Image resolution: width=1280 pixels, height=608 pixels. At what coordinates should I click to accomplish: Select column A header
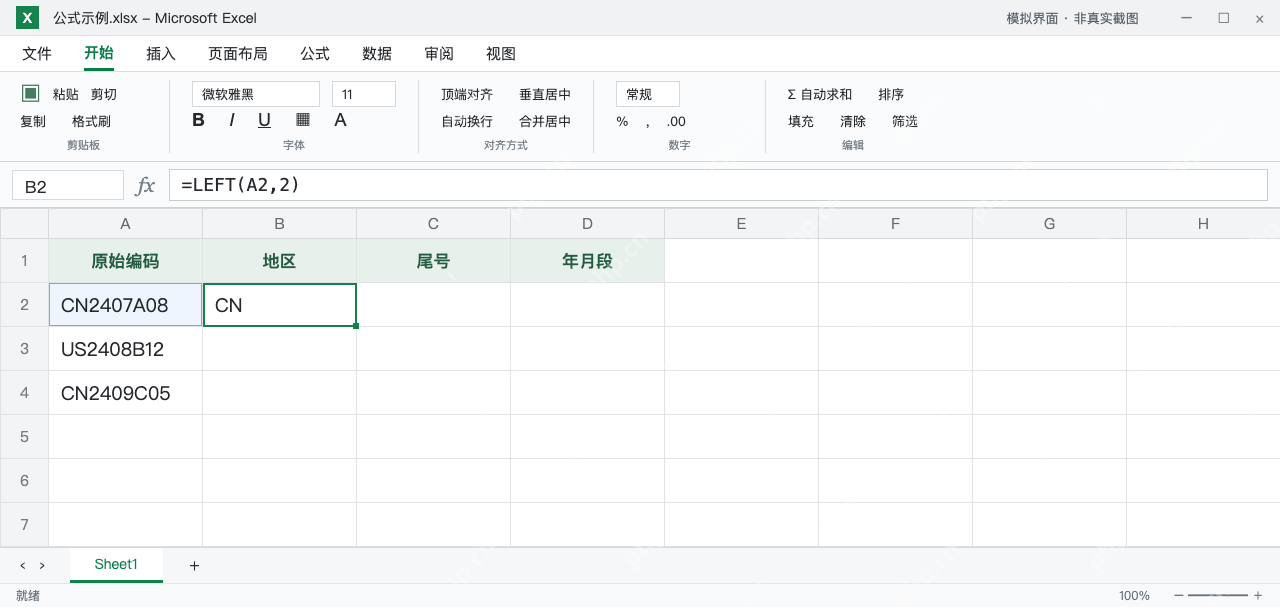pyautogui.click(x=126, y=224)
